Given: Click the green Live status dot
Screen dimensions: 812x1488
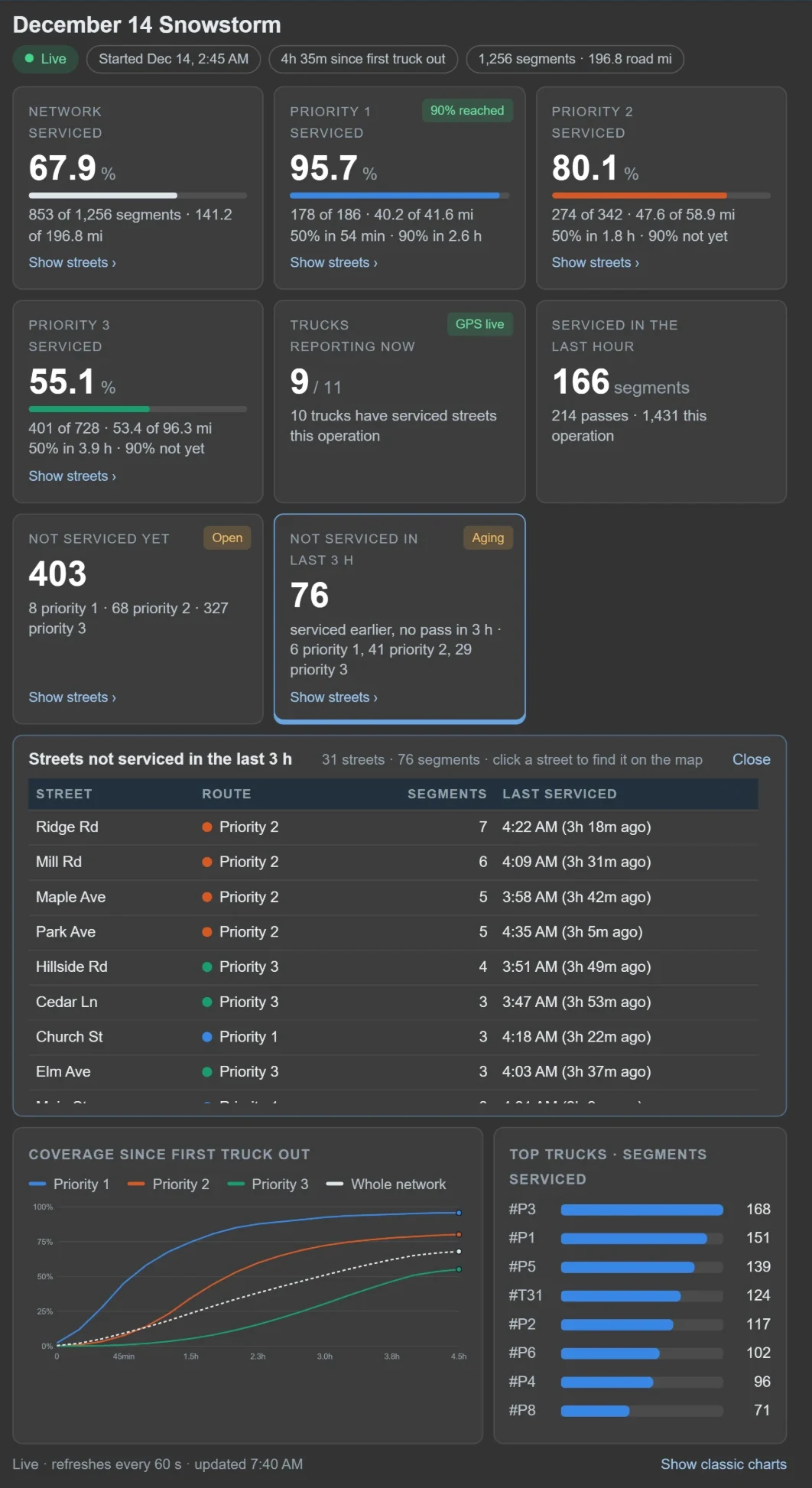Looking at the screenshot, I should [30, 58].
